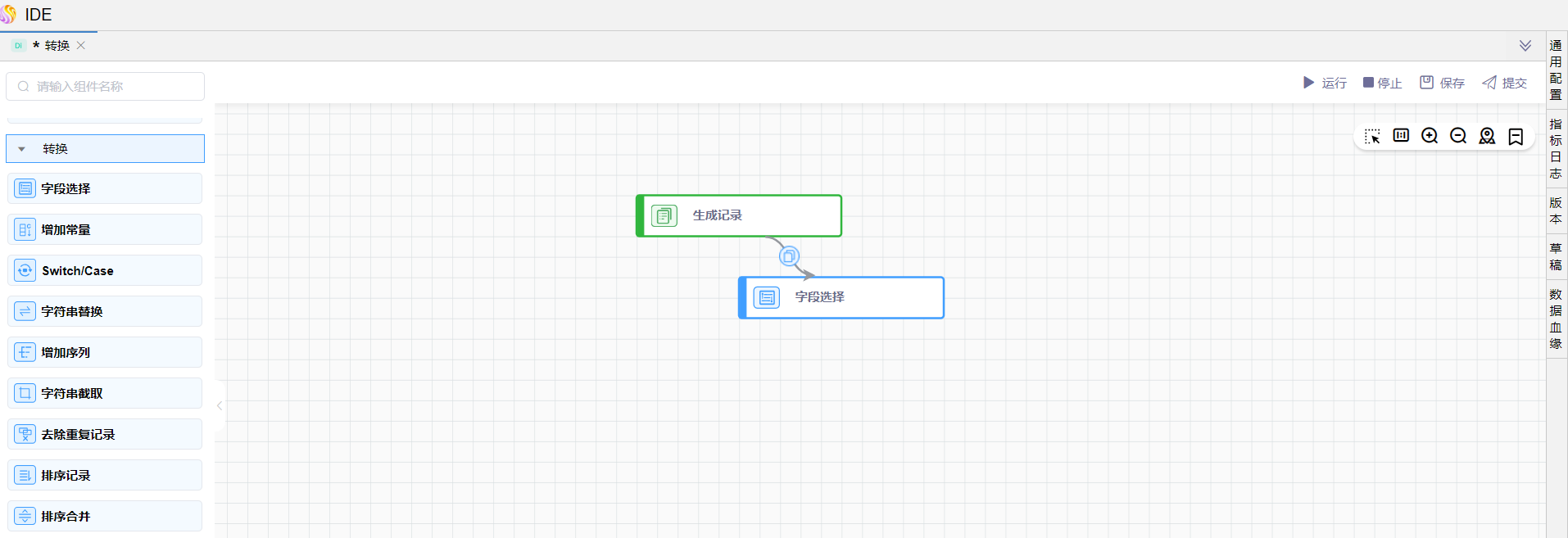Click the bookmark icon in canvas toolbar
The height and width of the screenshot is (538, 1568).
[x=1516, y=137]
